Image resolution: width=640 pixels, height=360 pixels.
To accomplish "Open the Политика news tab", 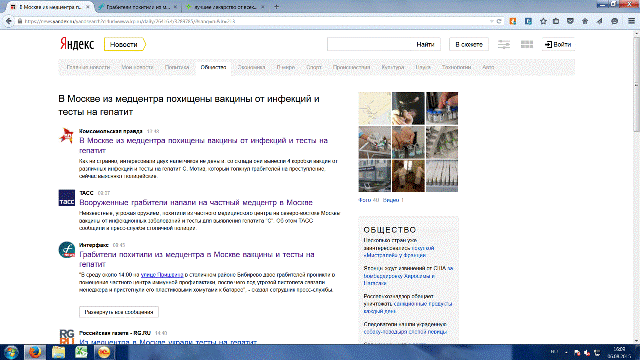I will click(177, 67).
